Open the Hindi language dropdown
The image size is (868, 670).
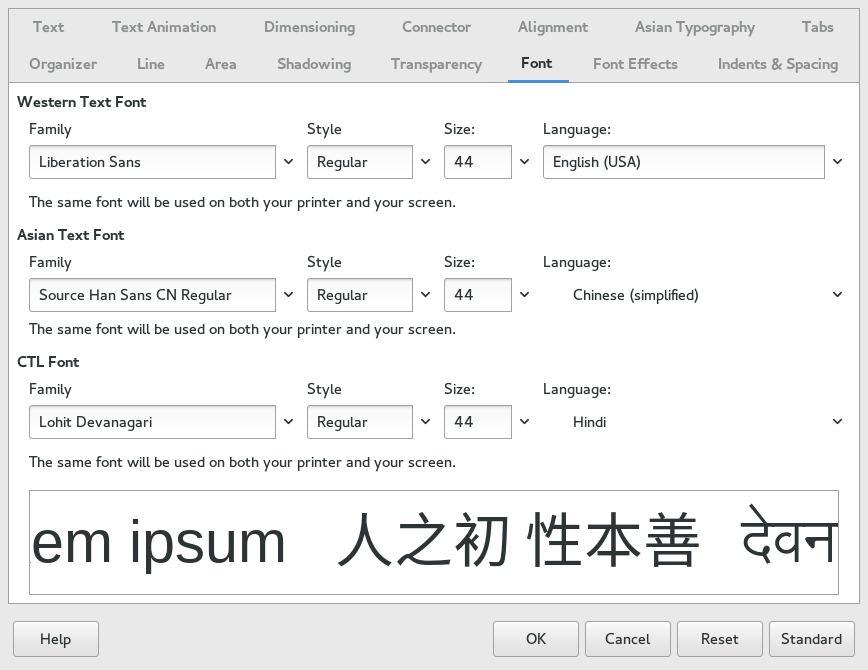[837, 421]
